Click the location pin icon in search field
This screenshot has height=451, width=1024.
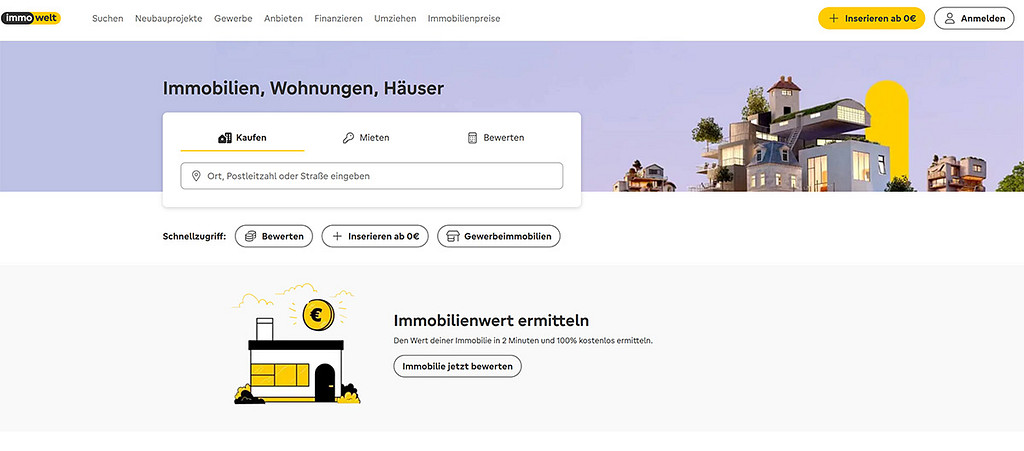pos(196,176)
